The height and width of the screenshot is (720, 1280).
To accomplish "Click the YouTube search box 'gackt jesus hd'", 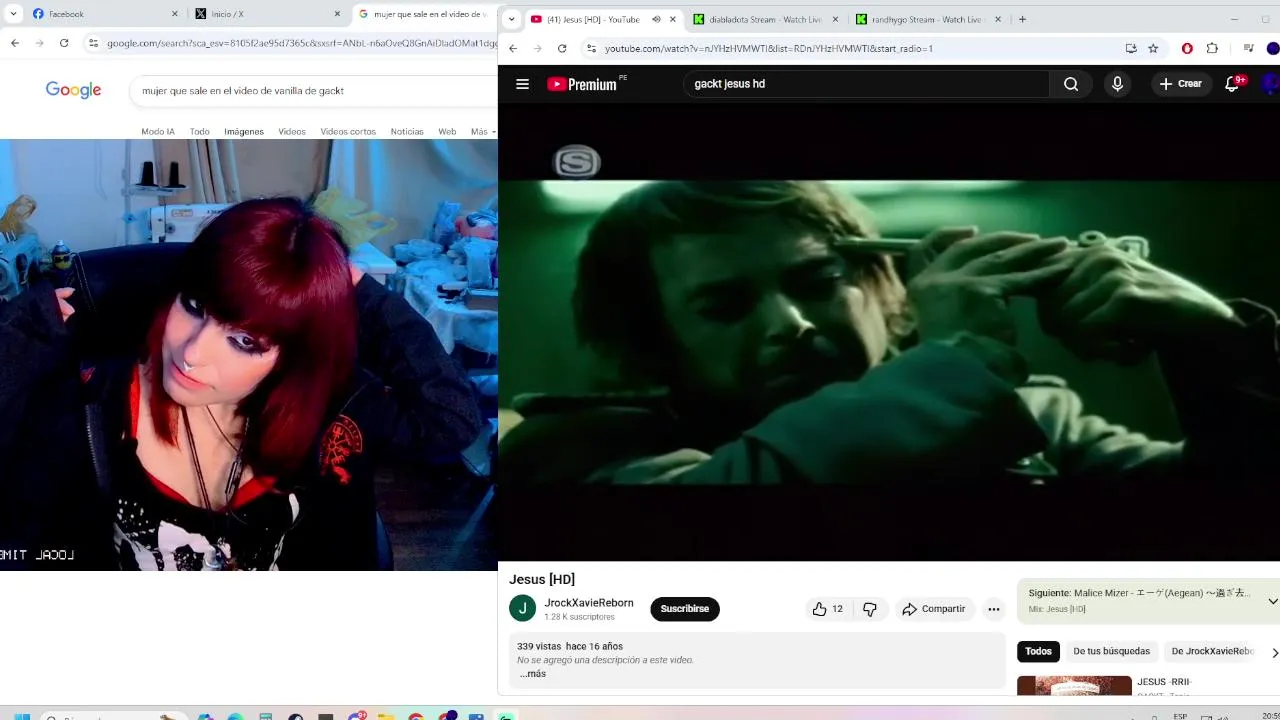I will pyautogui.click(x=866, y=84).
